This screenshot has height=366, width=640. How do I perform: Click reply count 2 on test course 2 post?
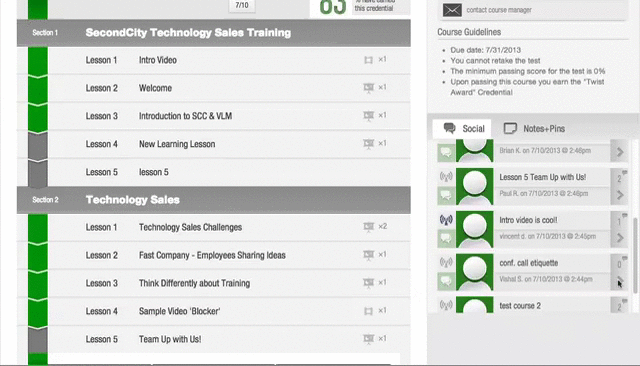tap(620, 306)
